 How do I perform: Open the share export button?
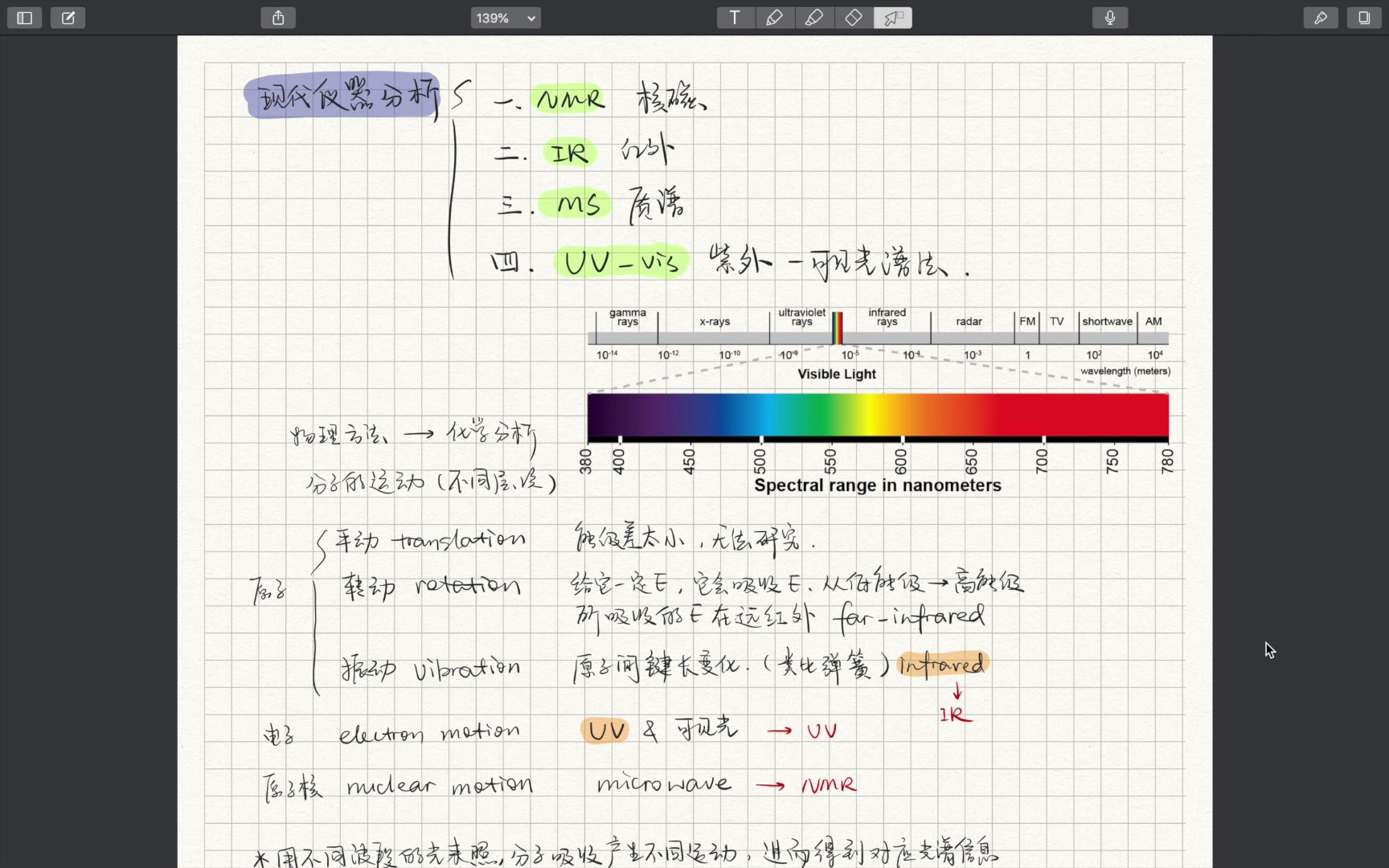[278, 18]
